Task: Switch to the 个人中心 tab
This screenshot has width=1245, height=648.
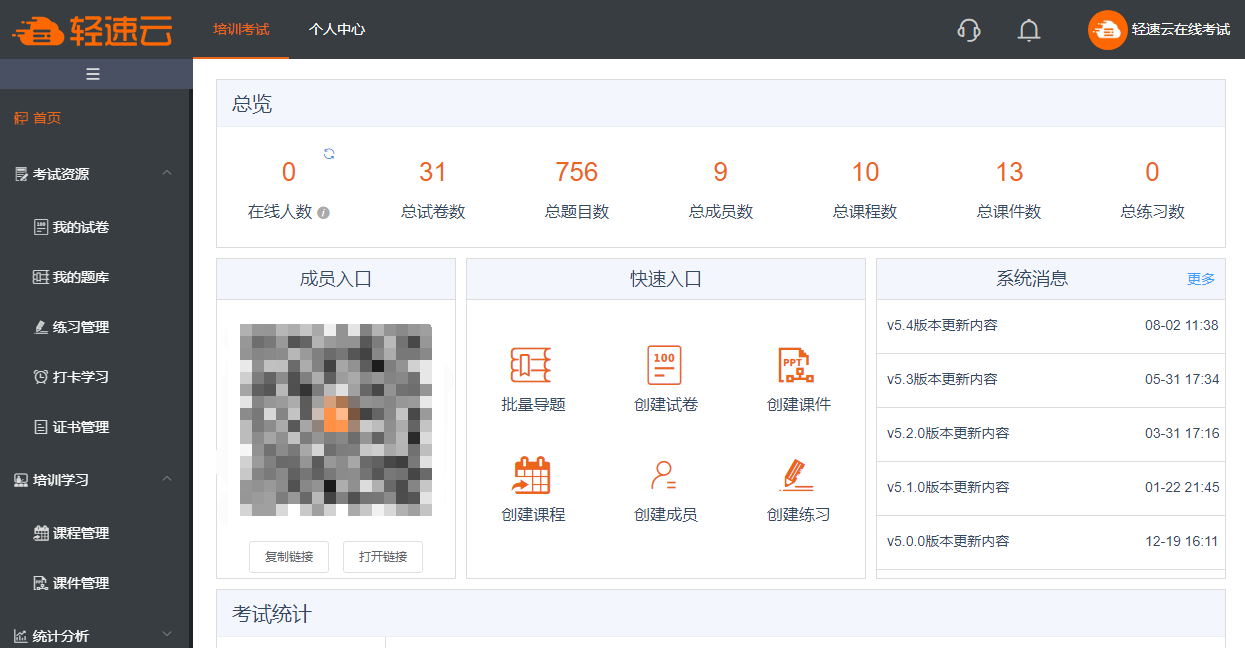Action: point(337,30)
